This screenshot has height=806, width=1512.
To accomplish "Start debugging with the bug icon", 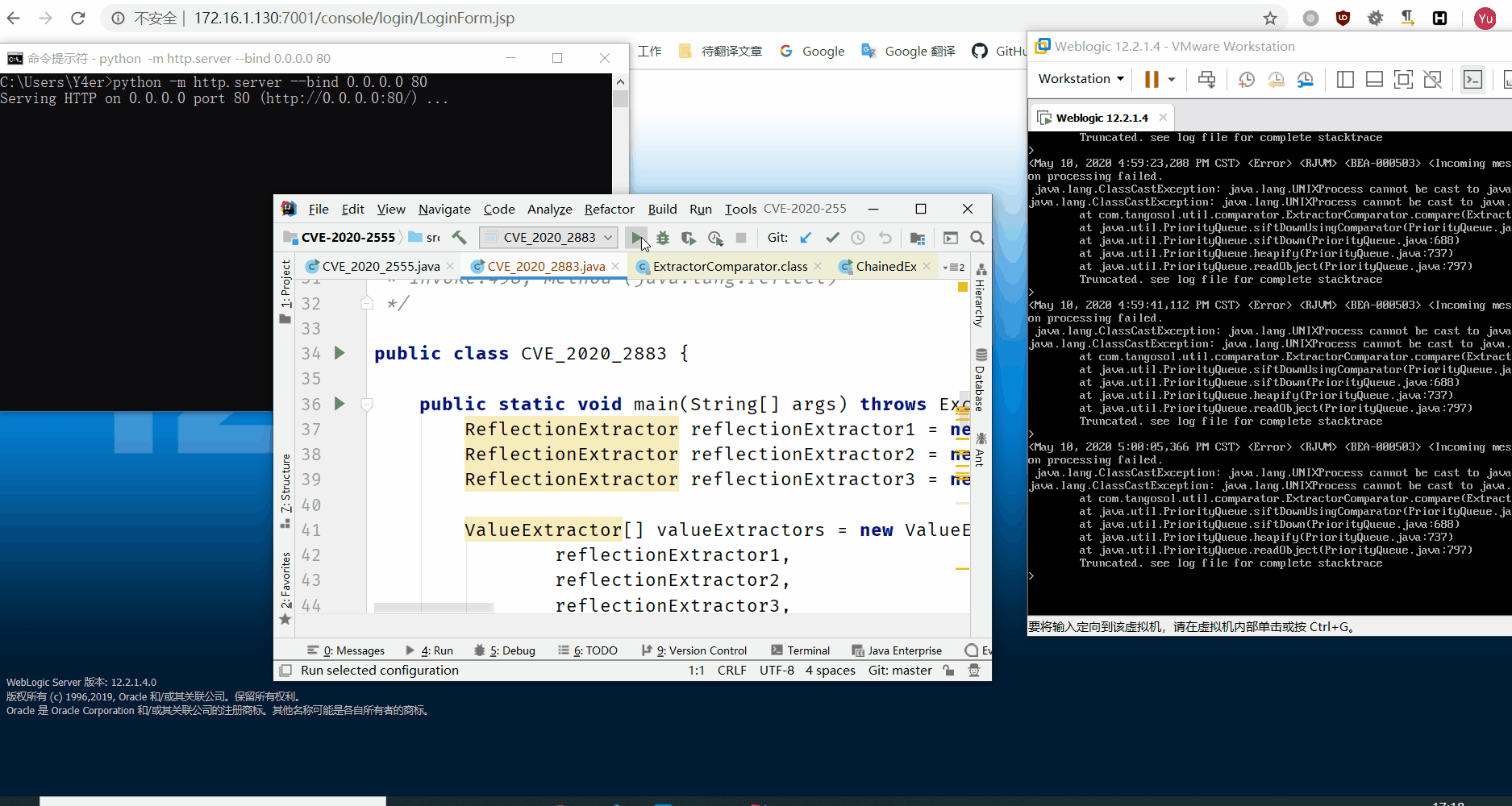I will click(x=663, y=238).
